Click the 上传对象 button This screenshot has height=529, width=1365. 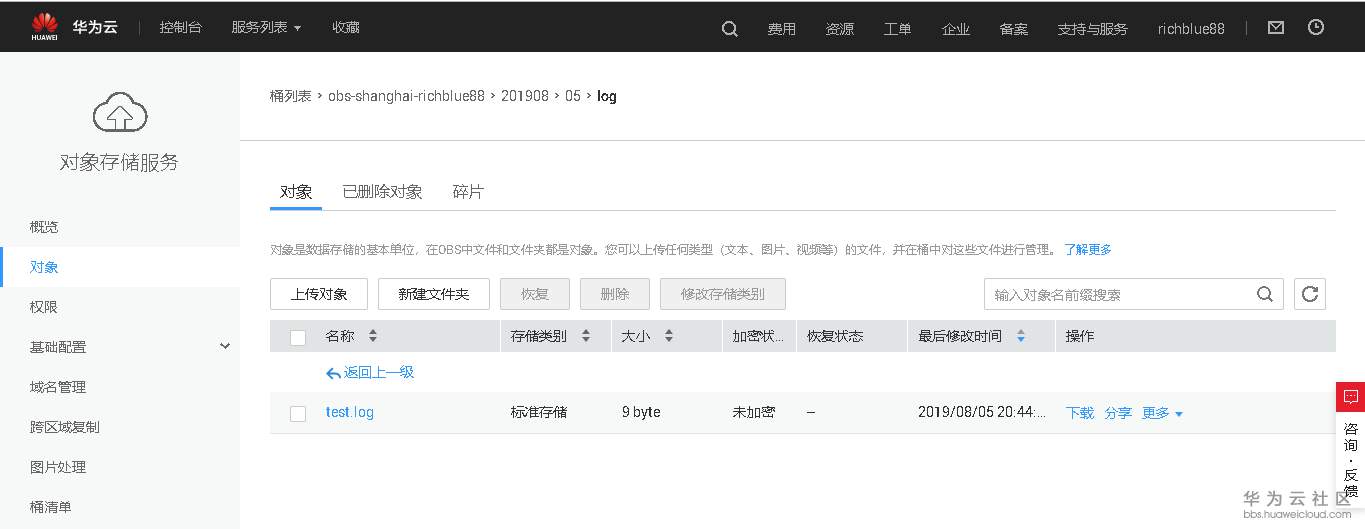coord(319,294)
